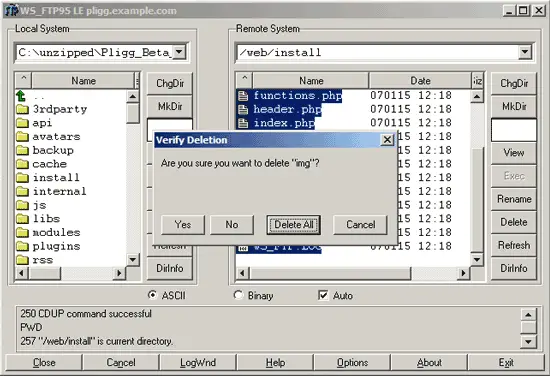Click Delete All in Verify Deletion dialog
The width and height of the screenshot is (550, 376).
tap(294, 224)
